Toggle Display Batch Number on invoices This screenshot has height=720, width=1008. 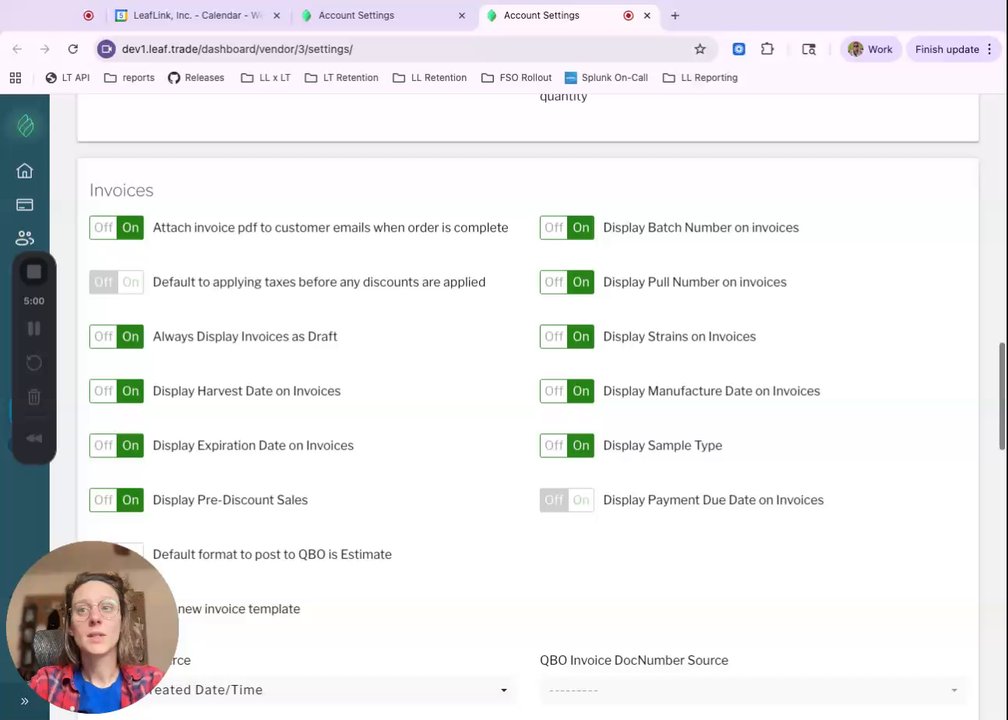coord(567,228)
